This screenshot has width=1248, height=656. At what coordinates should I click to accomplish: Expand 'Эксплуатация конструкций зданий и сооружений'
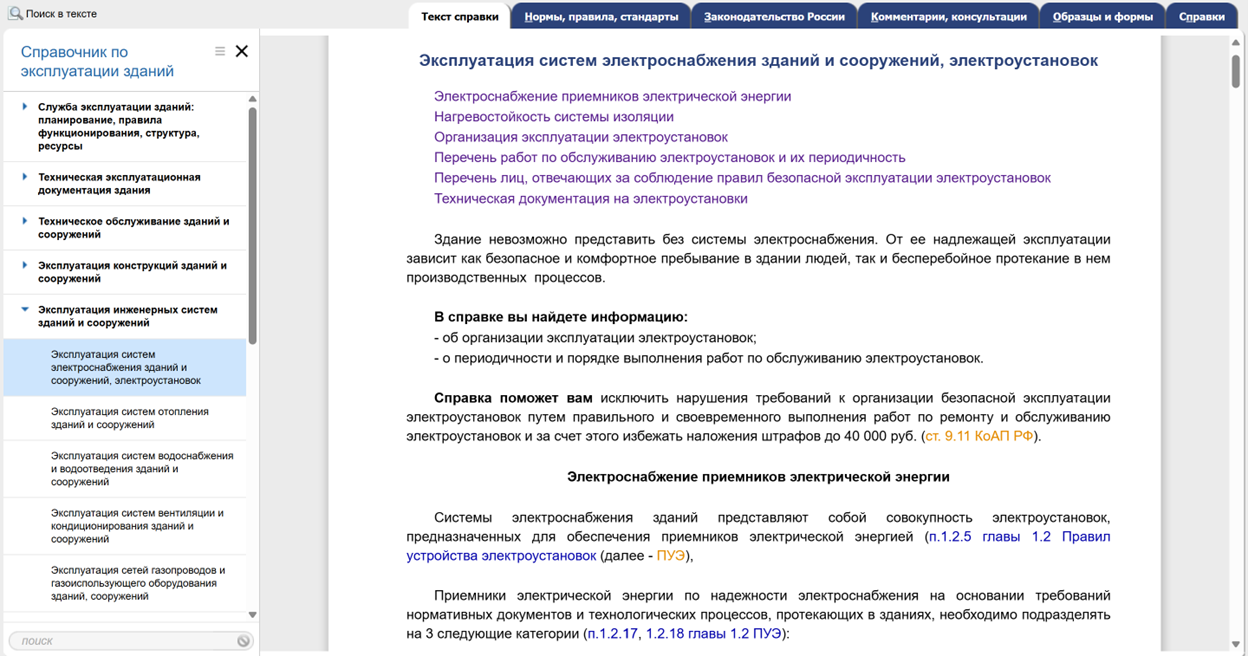coord(25,265)
